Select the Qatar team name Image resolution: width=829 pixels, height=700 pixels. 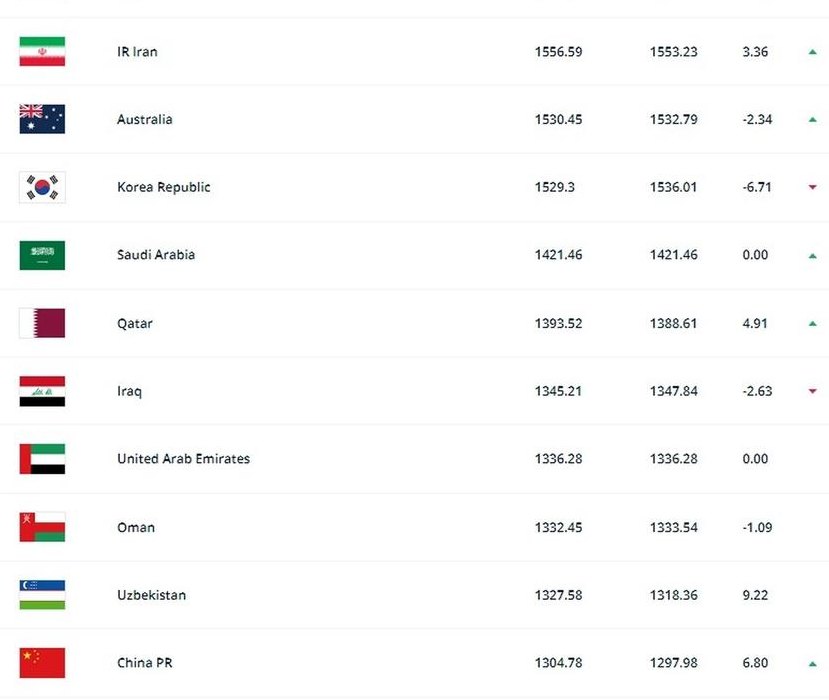(x=135, y=324)
